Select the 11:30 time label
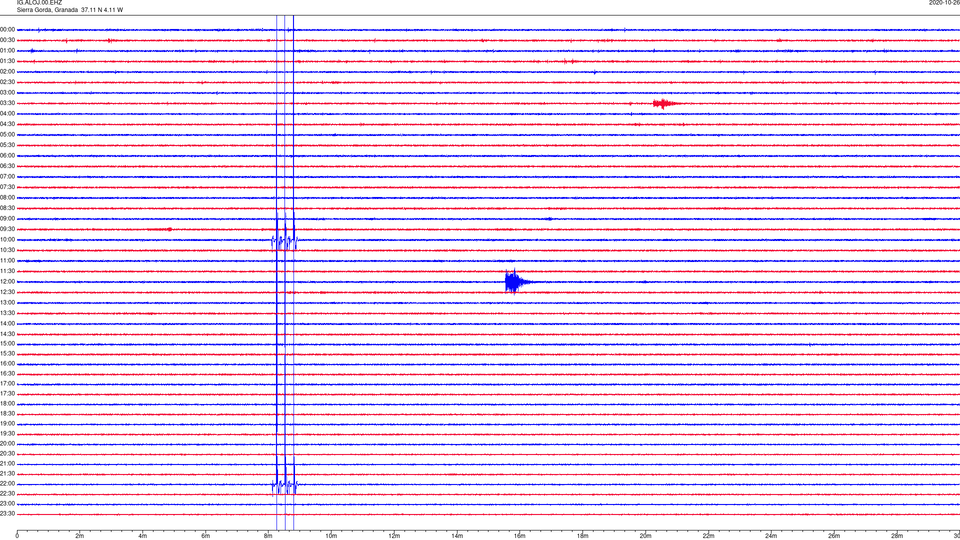The height and width of the screenshot is (540, 960). 7,271
